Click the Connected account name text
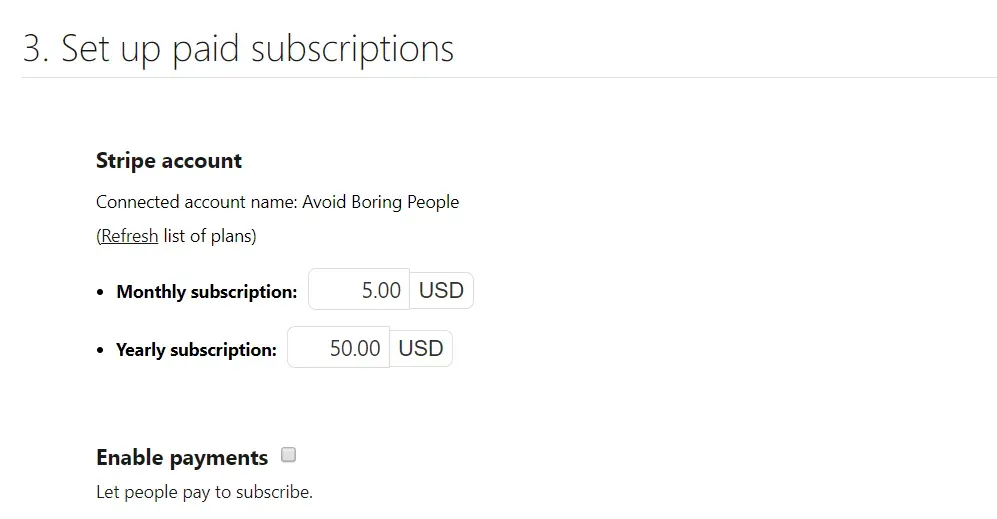Image resolution: width=997 pixels, height=519 pixels. click(196, 202)
